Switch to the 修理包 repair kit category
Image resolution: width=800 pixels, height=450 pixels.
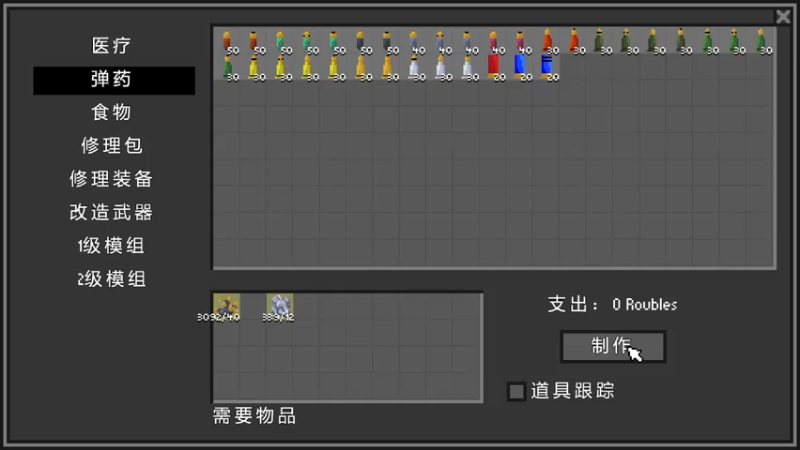[x=112, y=146]
